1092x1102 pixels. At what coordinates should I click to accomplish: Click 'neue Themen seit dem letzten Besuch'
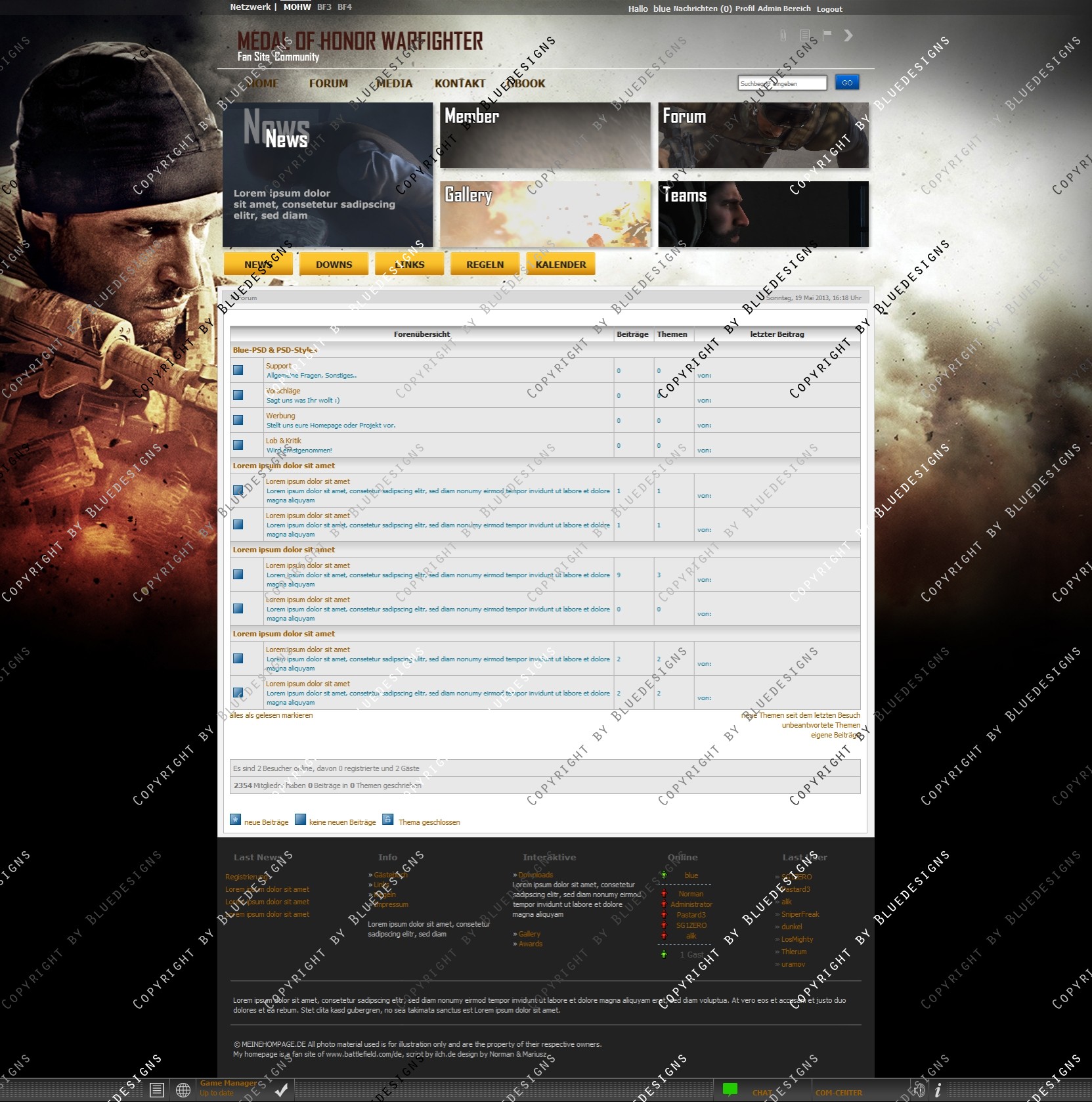click(800, 715)
